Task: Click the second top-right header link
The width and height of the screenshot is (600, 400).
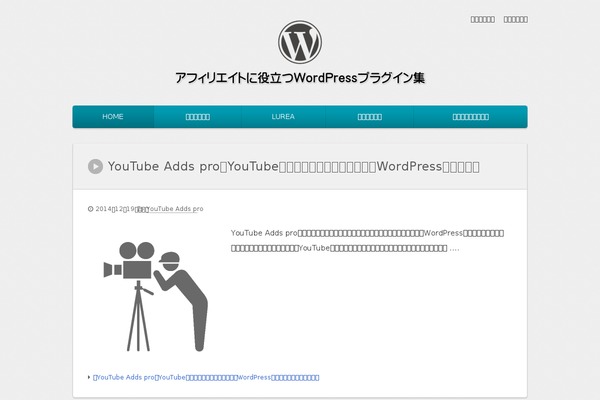Action: coord(515,19)
